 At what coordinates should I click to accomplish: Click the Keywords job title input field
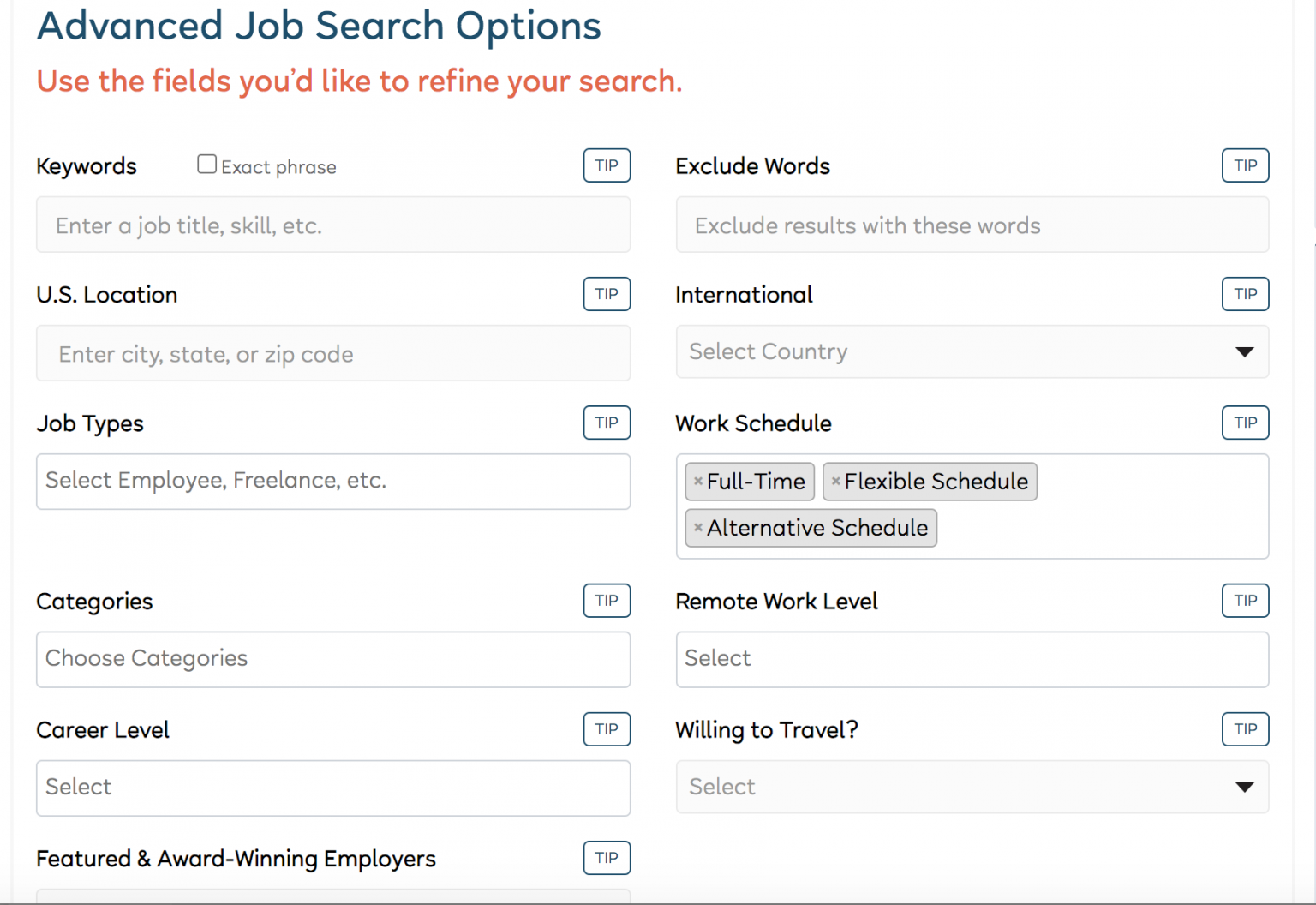332,225
